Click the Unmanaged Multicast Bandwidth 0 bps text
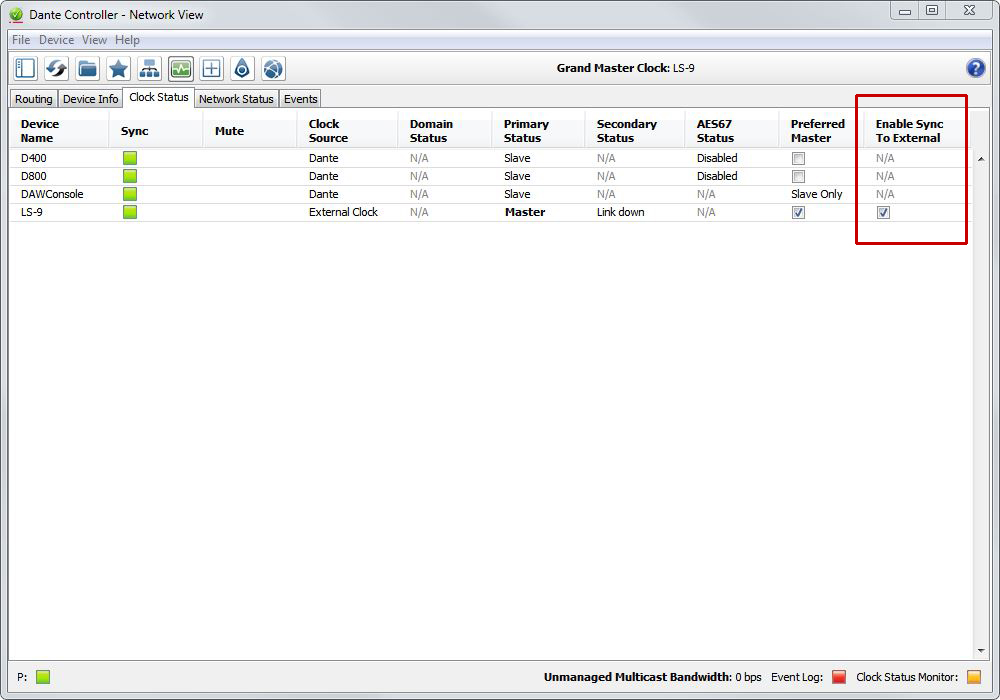1000x700 pixels. 652,677
